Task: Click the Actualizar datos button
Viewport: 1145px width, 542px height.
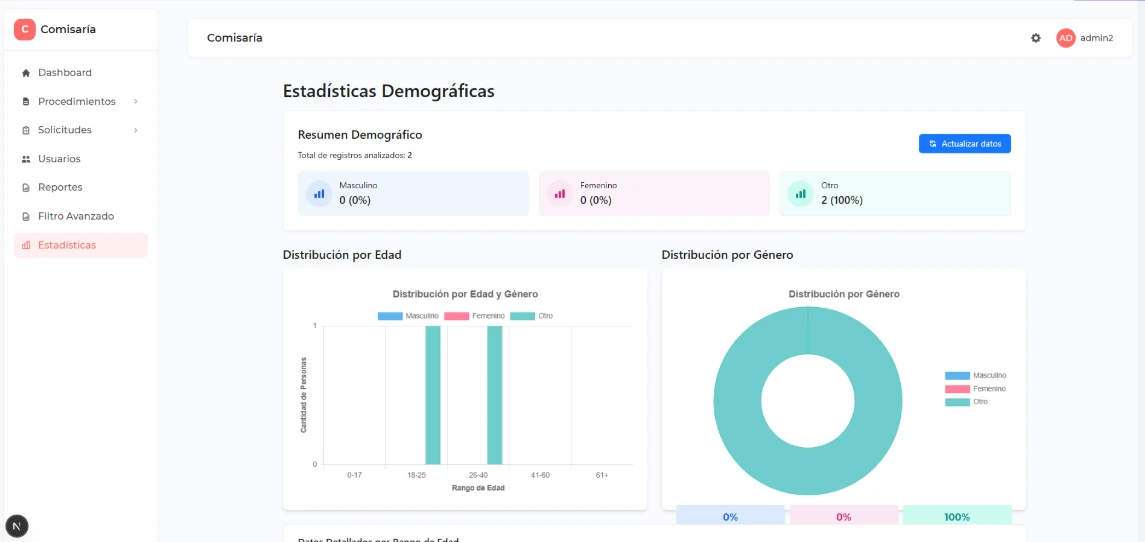Action: pos(965,144)
